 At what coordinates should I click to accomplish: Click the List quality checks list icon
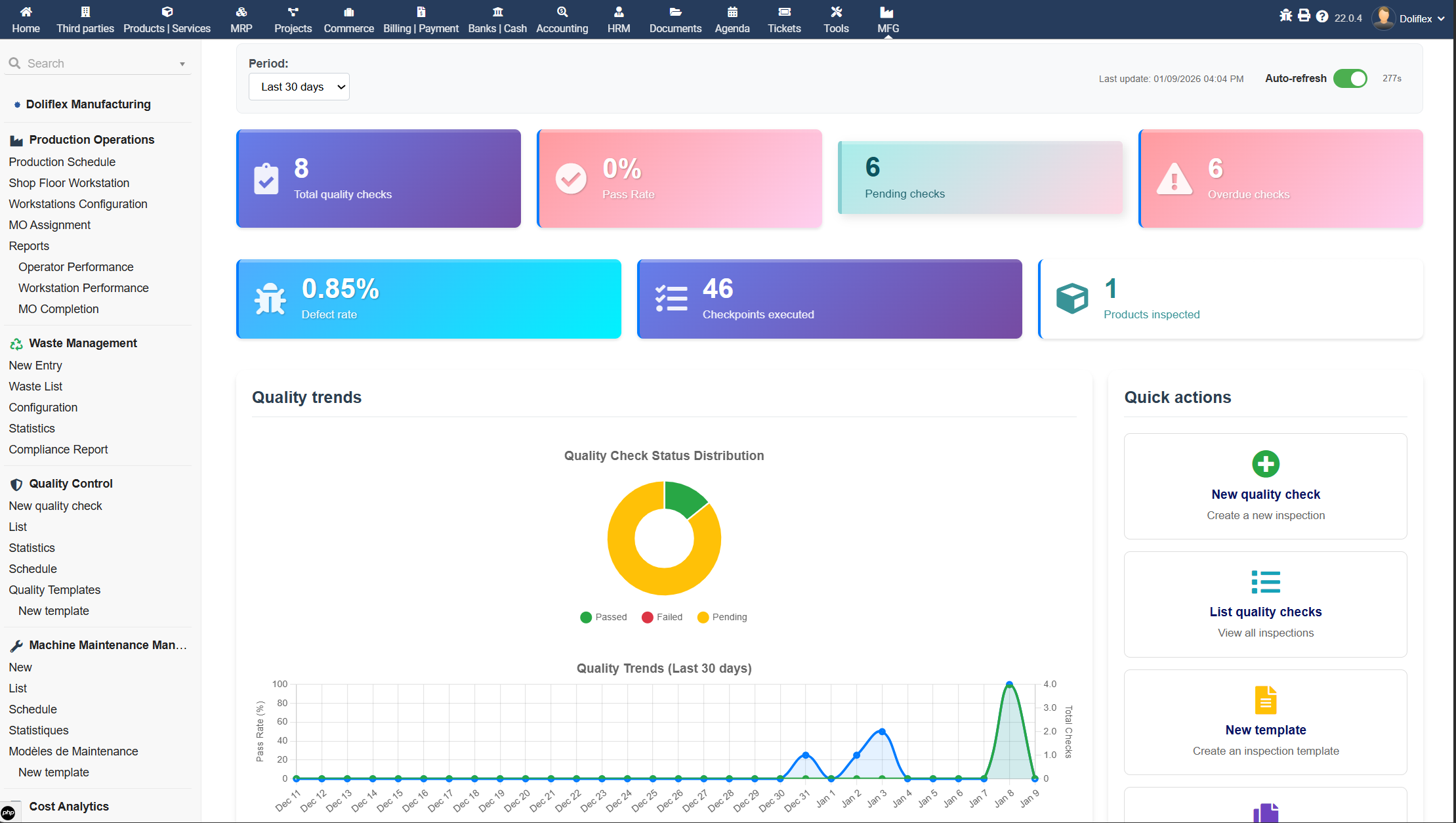pyautogui.click(x=1265, y=581)
